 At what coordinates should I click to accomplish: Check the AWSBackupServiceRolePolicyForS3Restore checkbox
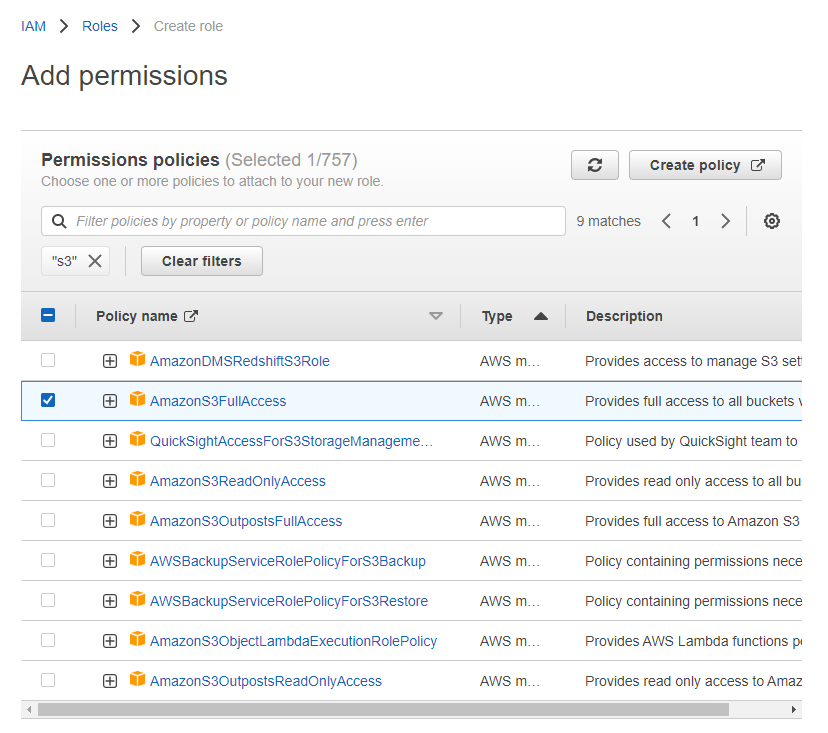[x=48, y=600]
